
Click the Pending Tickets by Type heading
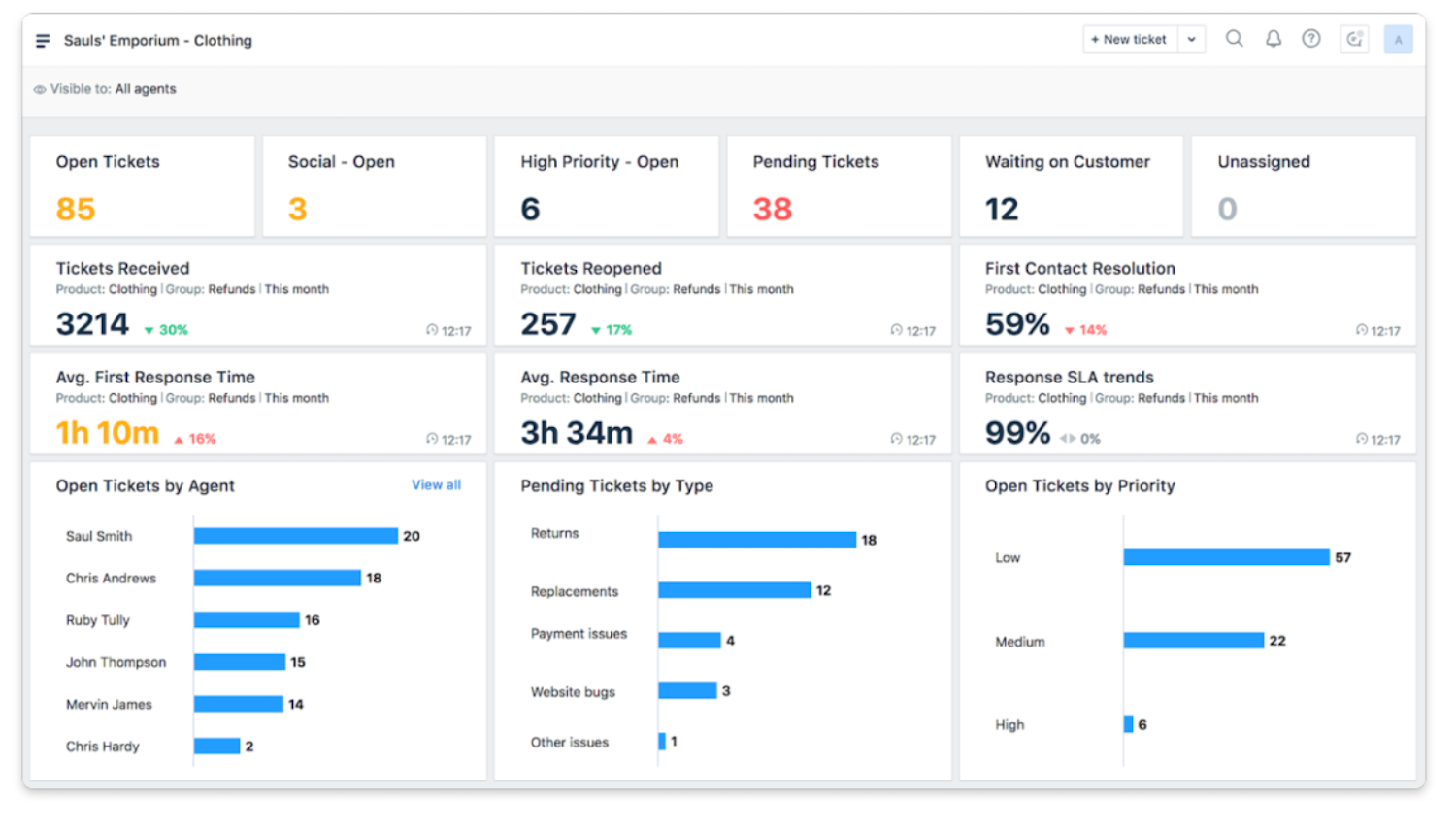pos(617,486)
